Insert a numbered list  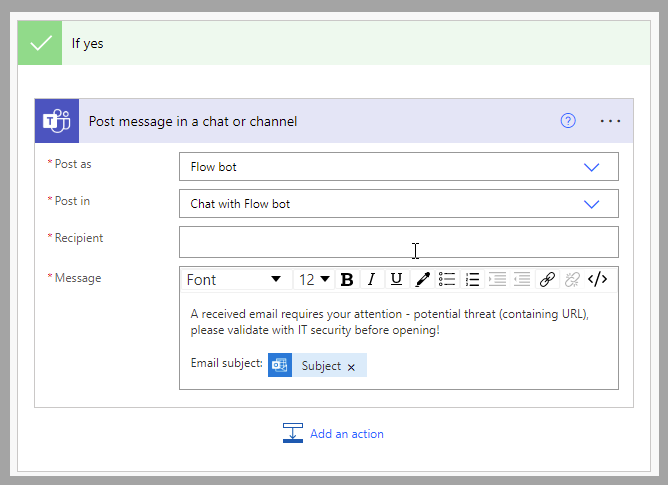coord(472,280)
